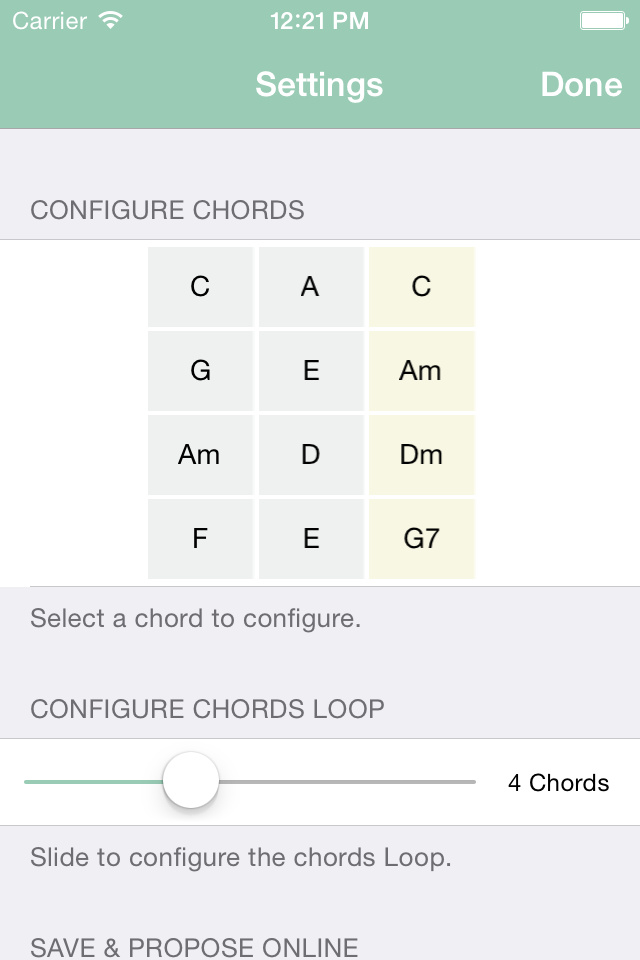The image size is (640, 960).
Task: Select the C chord in first column
Action: point(200,286)
